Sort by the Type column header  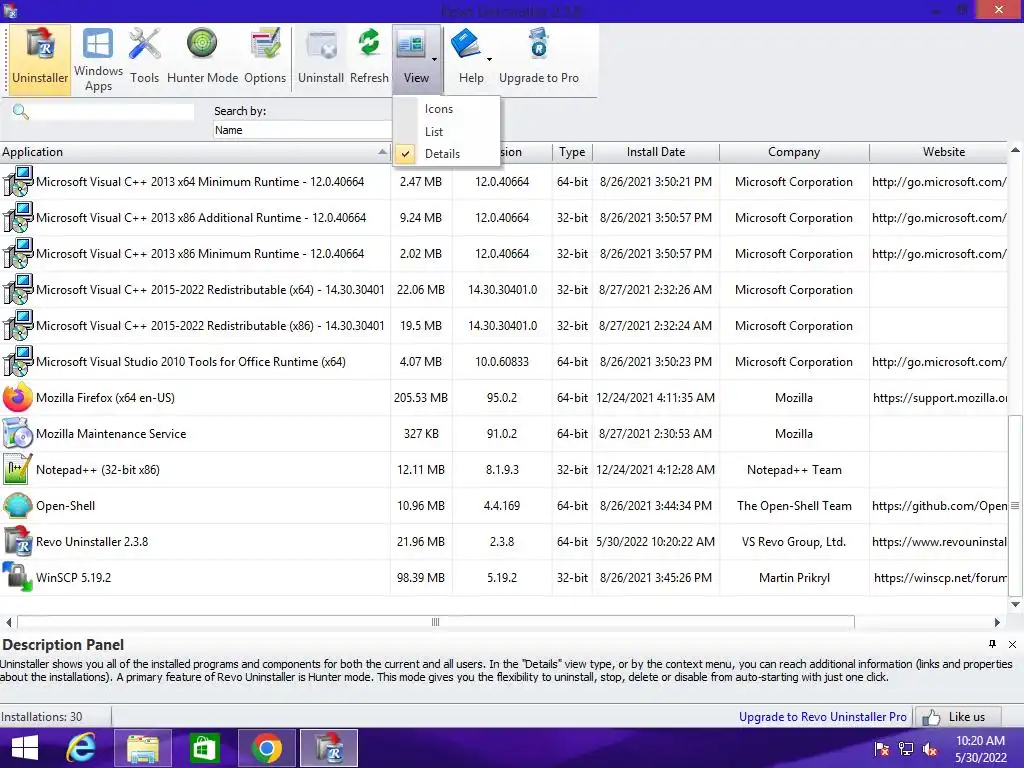pos(572,152)
